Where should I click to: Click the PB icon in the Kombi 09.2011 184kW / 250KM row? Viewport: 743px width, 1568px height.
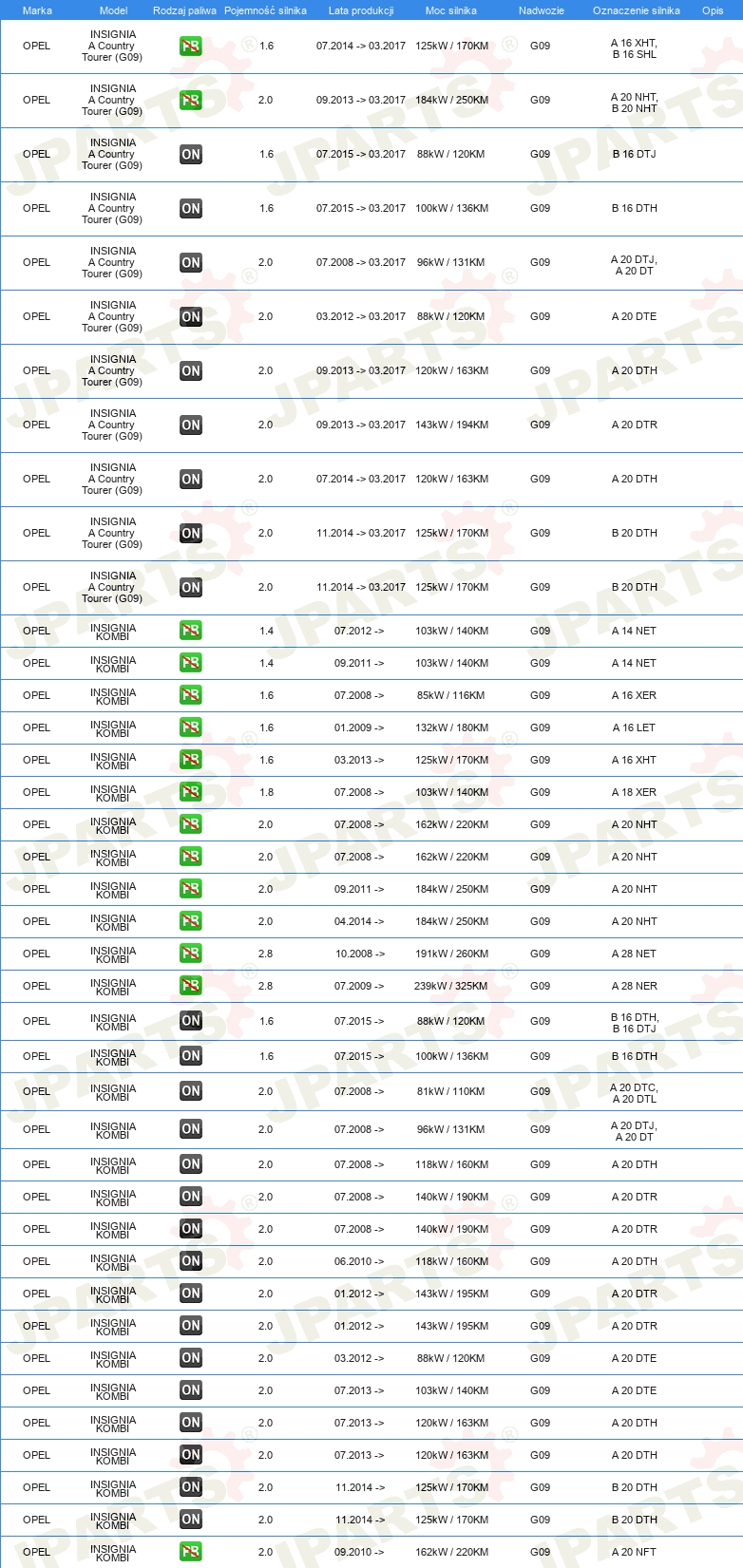tap(191, 889)
